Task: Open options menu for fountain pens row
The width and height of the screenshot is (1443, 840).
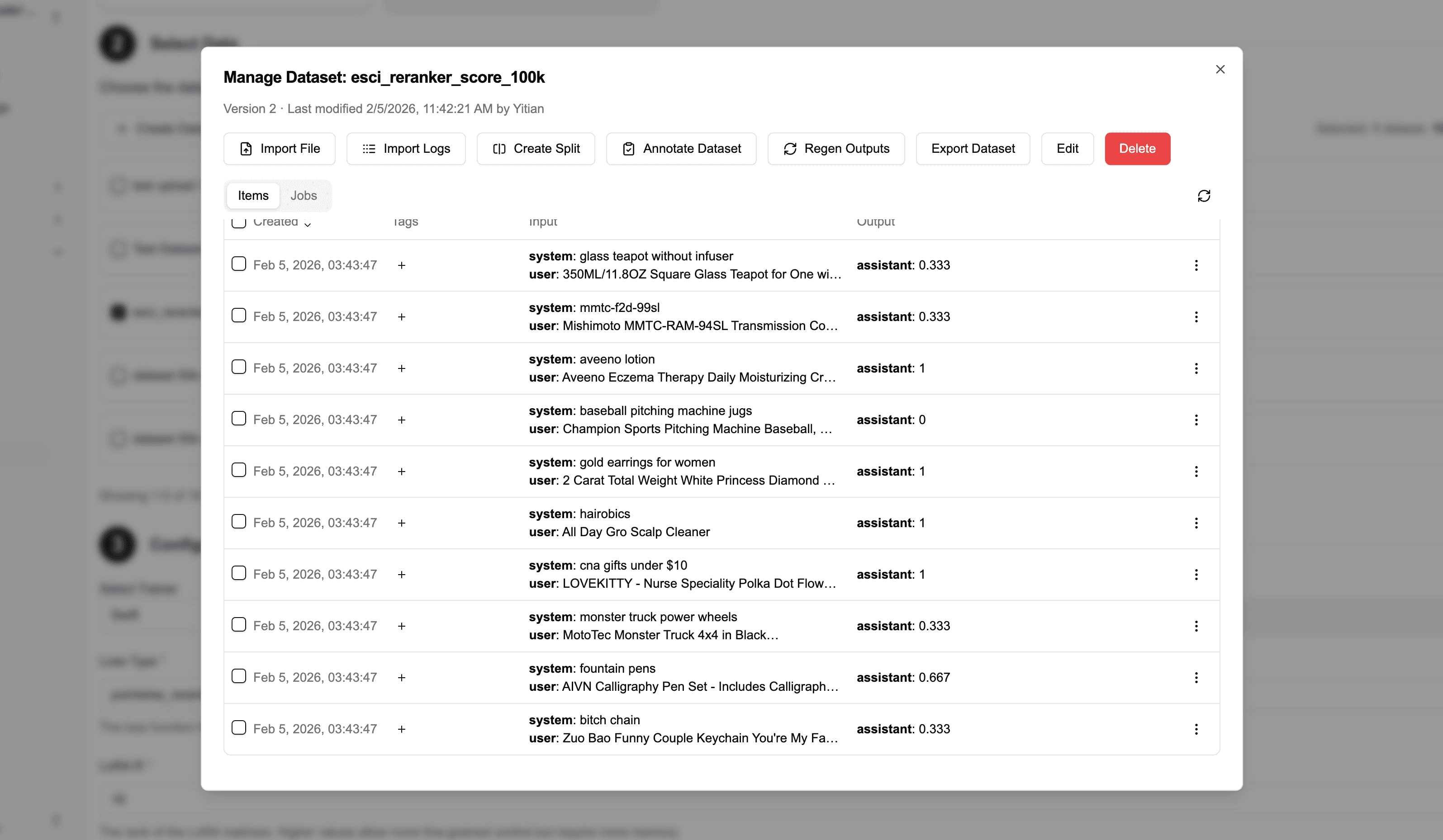Action: 1196,678
